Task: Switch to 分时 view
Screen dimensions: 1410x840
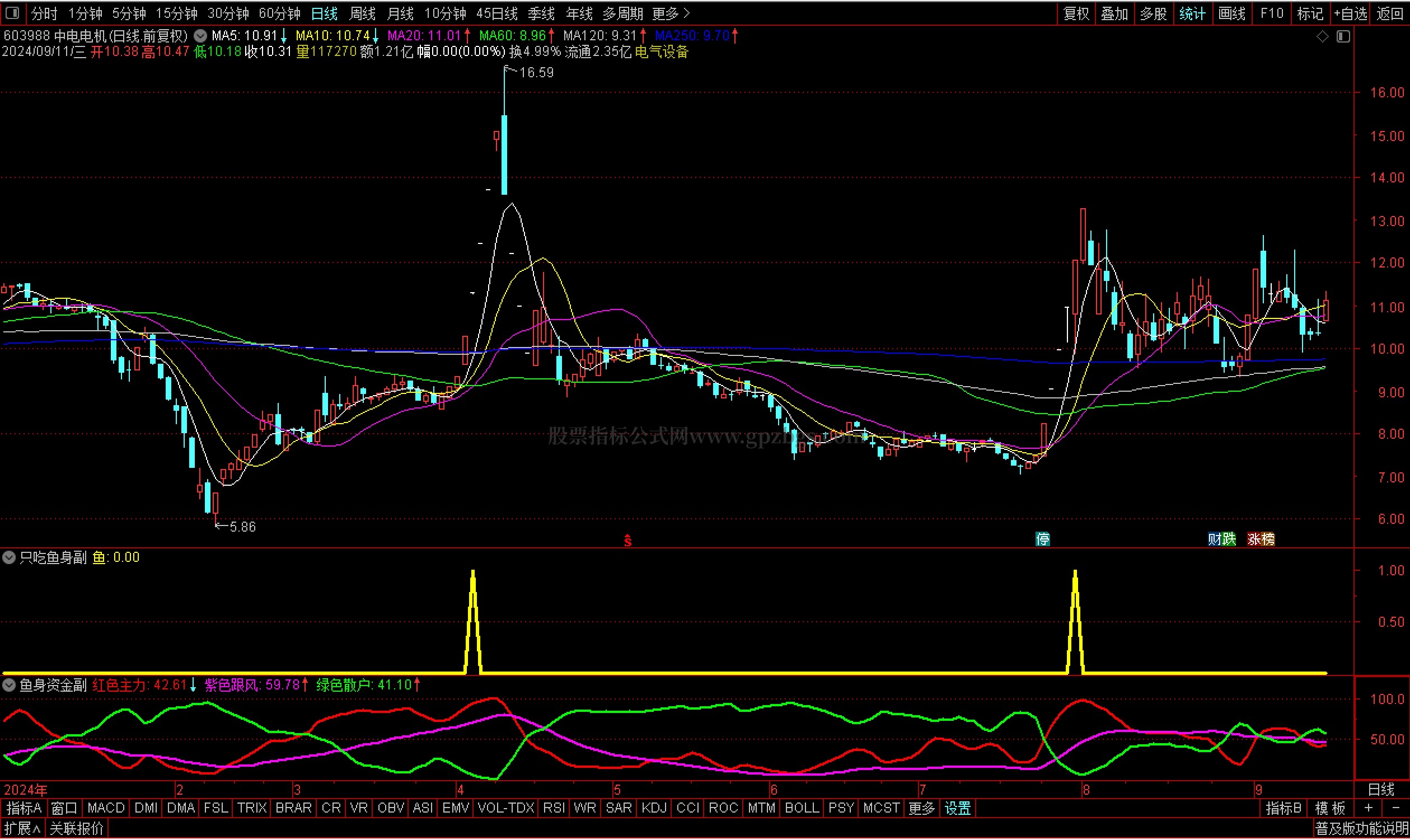Action: 44,13
